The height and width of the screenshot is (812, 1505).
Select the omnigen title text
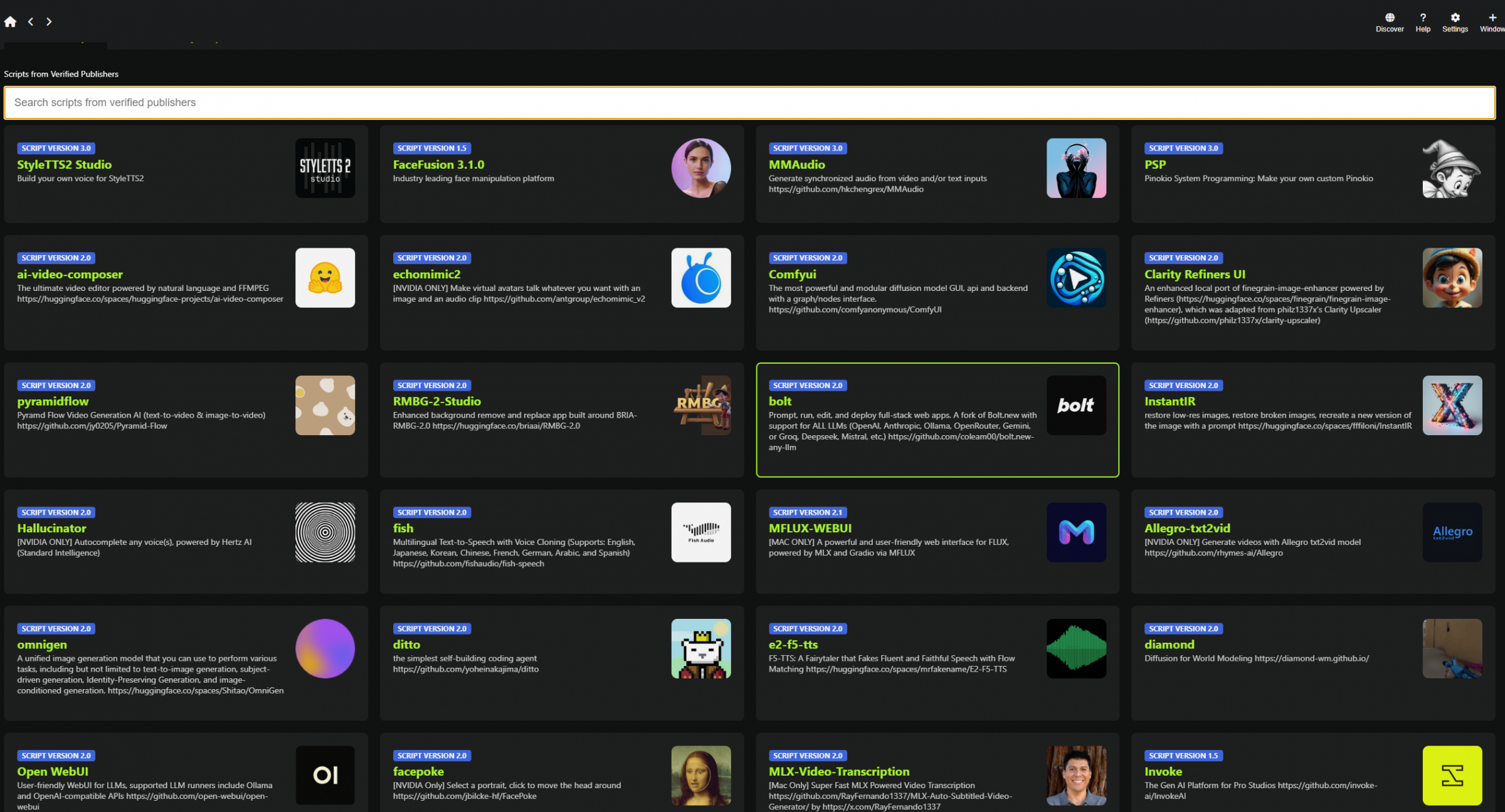tap(41, 645)
